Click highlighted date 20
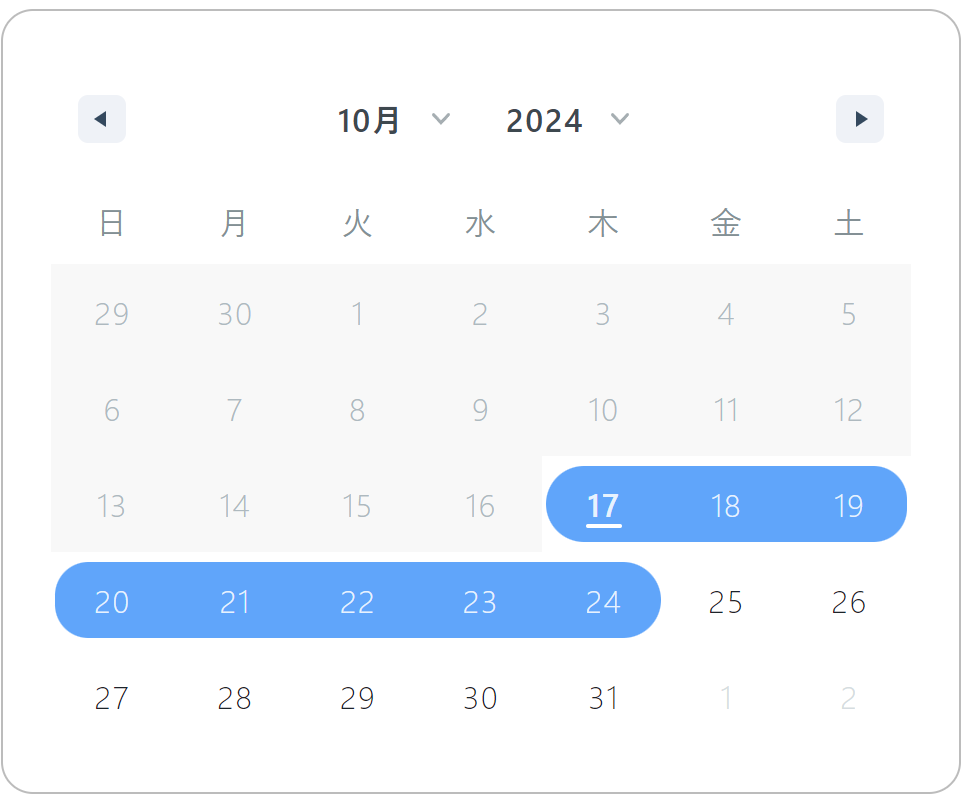Screen dimensions: 962x803 pos(111,601)
